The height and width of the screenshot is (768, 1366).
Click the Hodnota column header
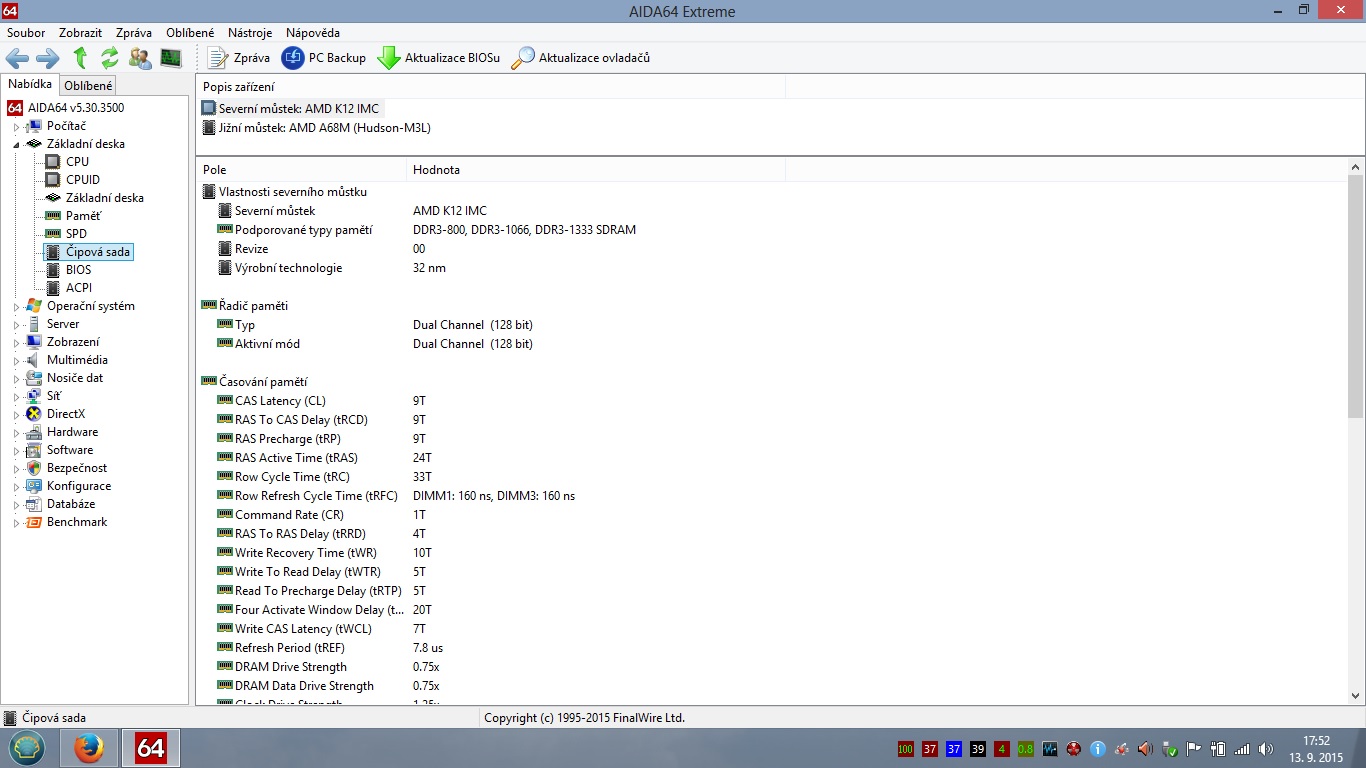596,170
